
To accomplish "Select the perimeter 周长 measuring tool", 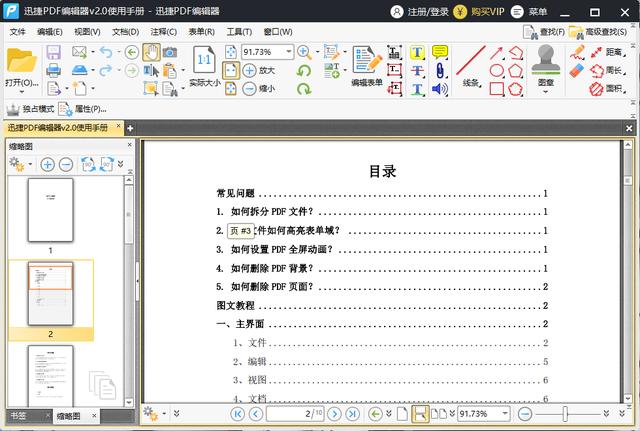I will pyautogui.click(x=607, y=71).
